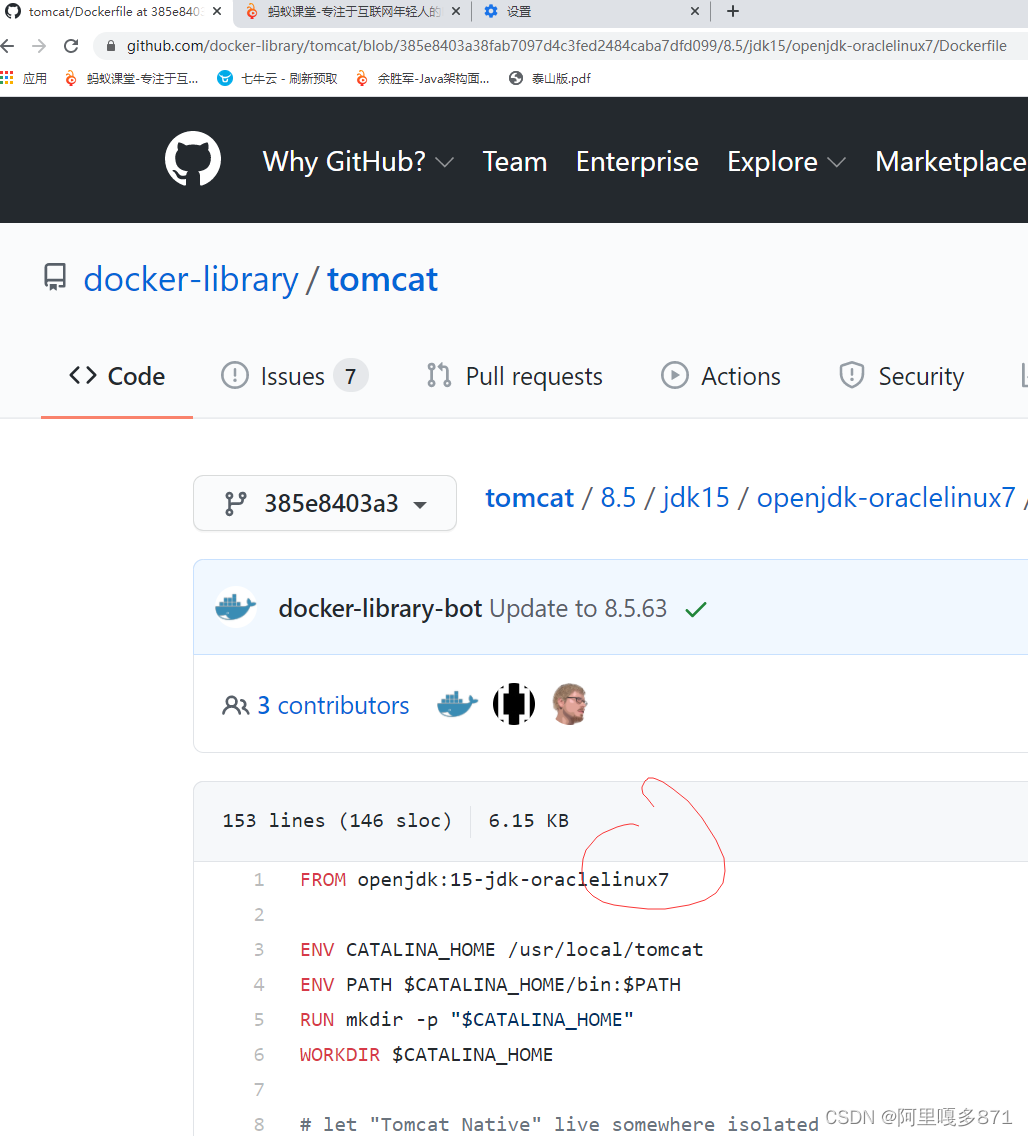1028x1136 pixels.
Task: Select the Actions tab
Action: [721, 377]
